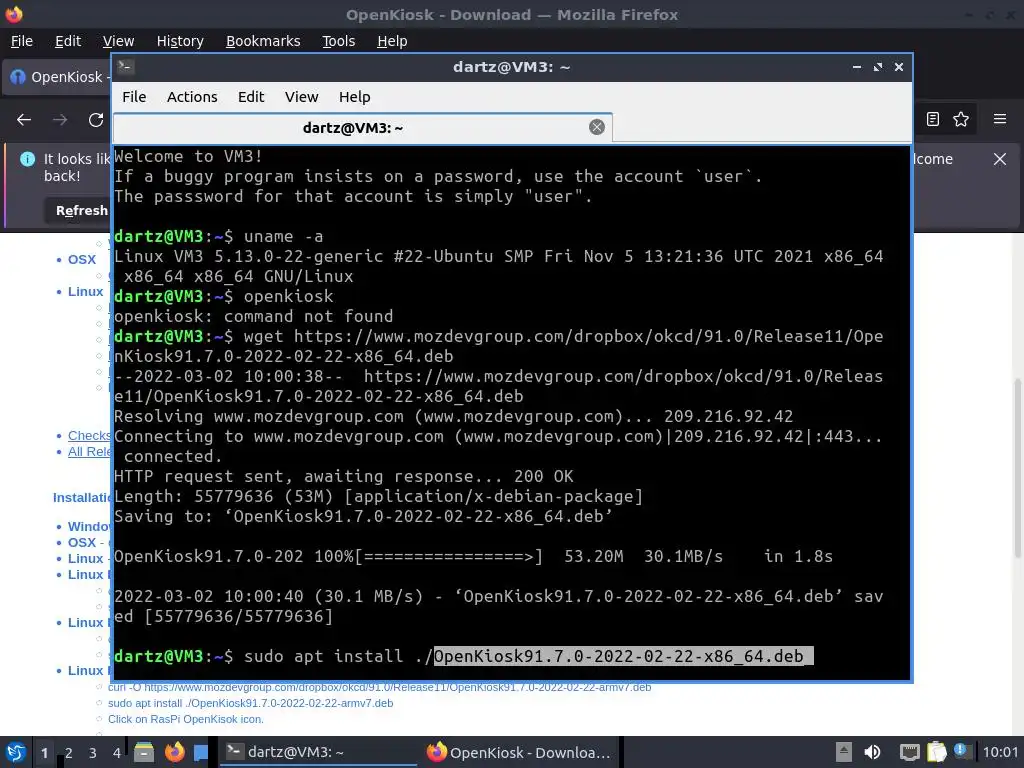The height and width of the screenshot is (768, 1024).
Task: Go forward in Firefox
Action: tap(60, 120)
